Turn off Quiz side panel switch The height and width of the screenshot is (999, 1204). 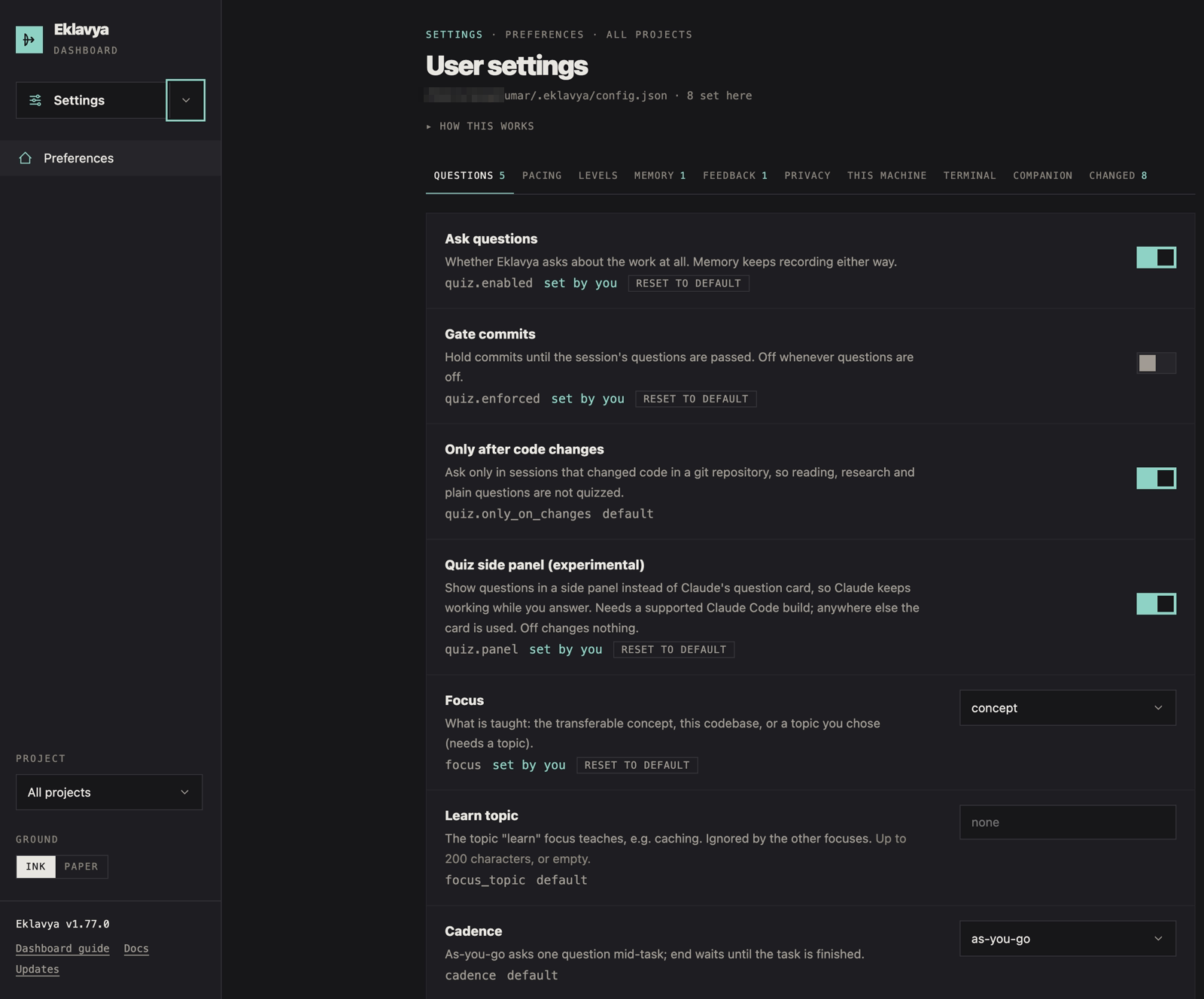click(x=1156, y=604)
